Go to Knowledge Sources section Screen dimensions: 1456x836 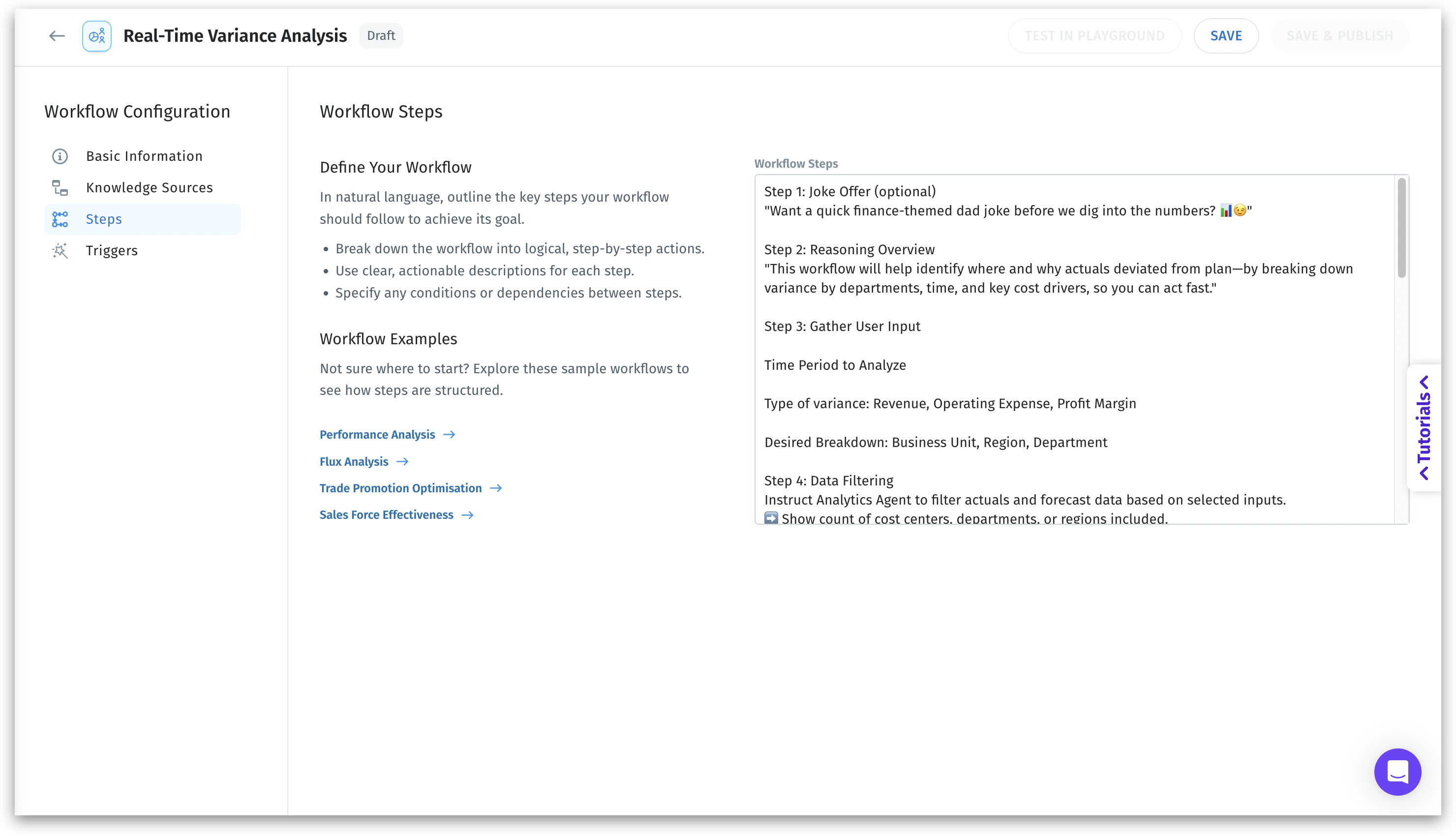click(x=149, y=188)
